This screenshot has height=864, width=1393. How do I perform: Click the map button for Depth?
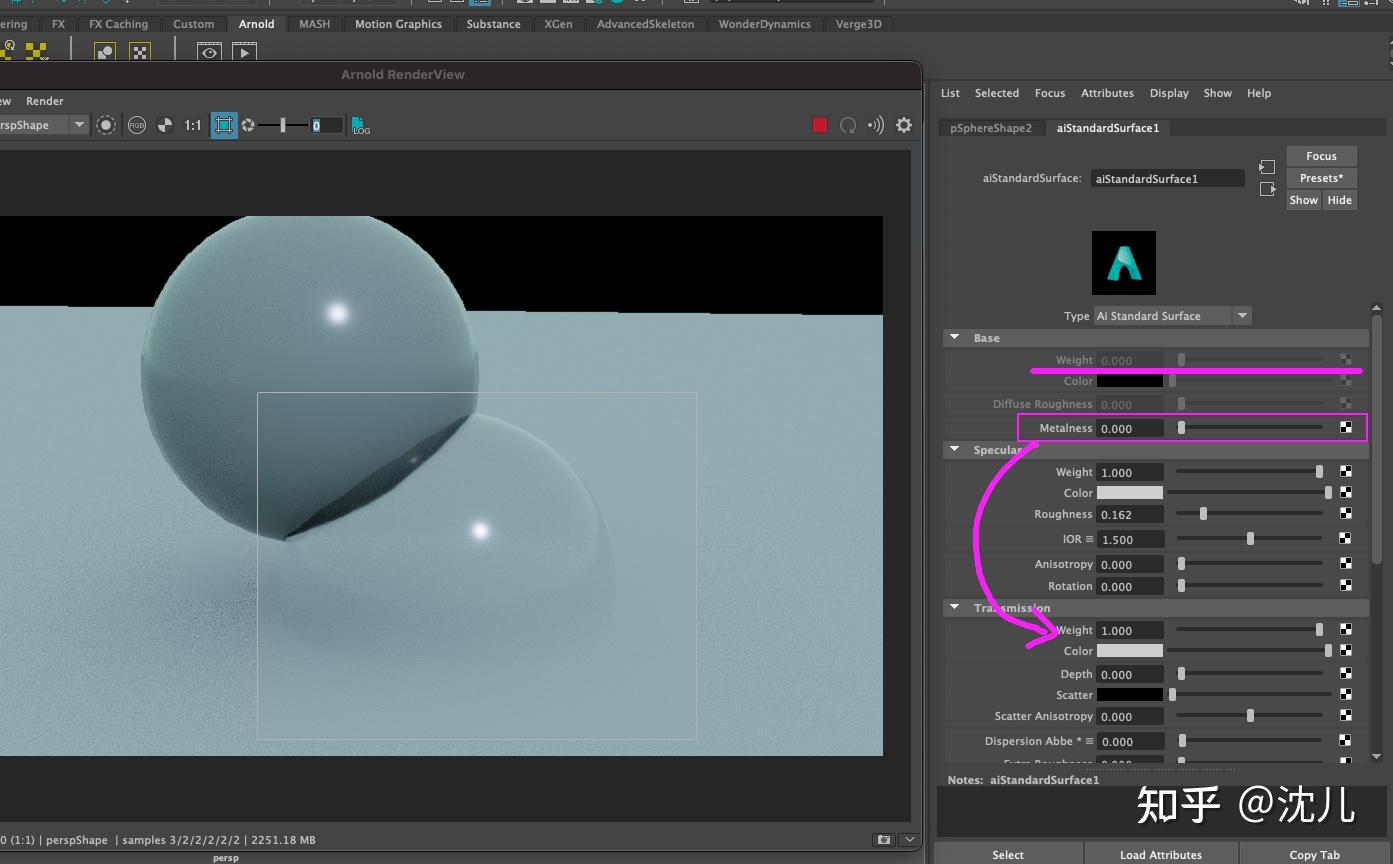[x=1346, y=674]
